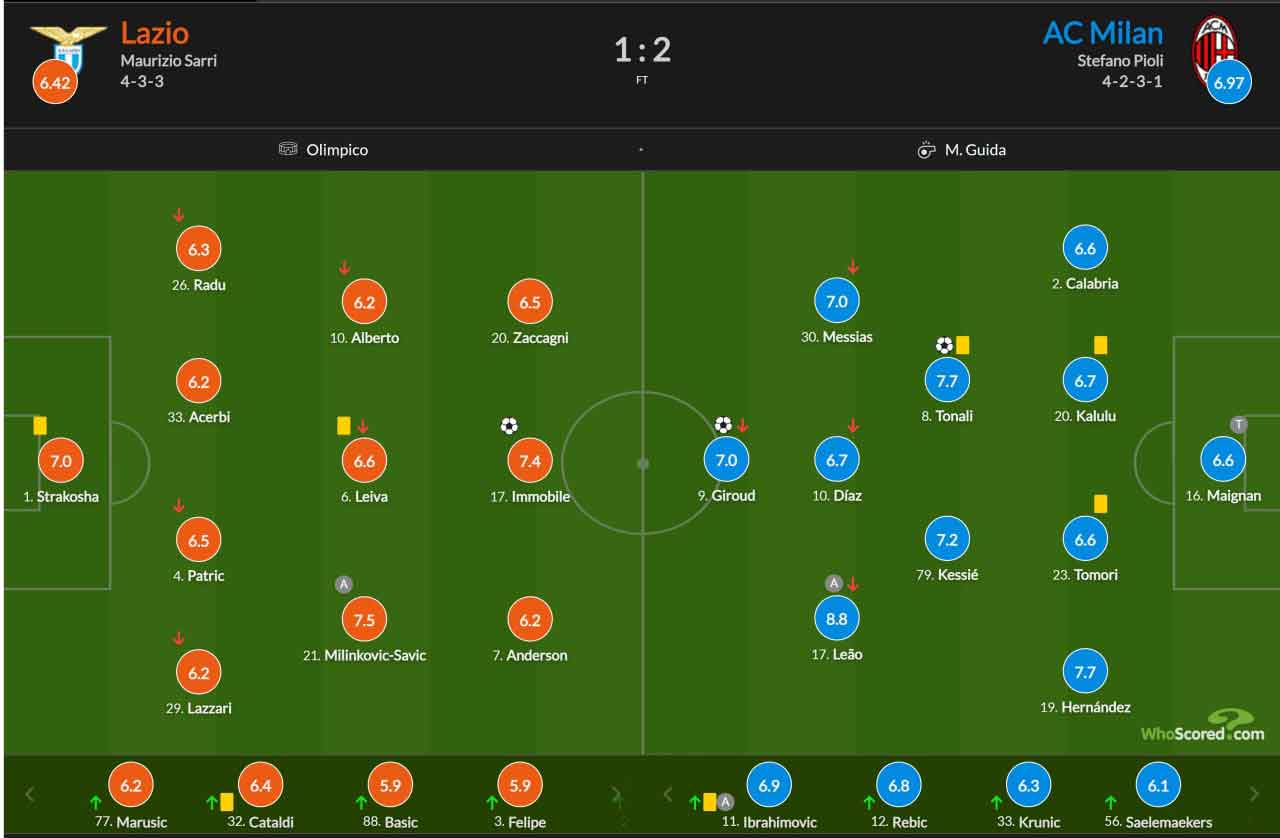
Task: Select Ibrahimovic's 6.9 substitute rating
Action: (769, 785)
